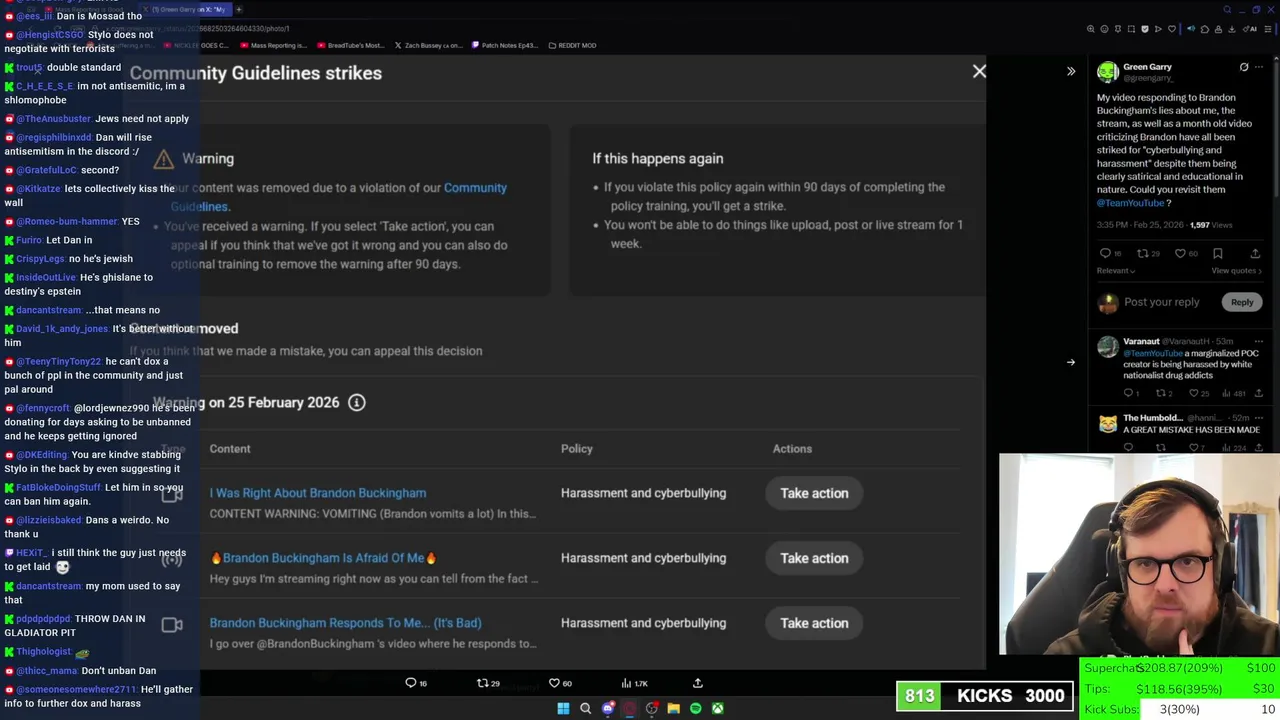The height and width of the screenshot is (720, 1280).
Task: Open File Explorer from the taskbar
Action: (674, 709)
